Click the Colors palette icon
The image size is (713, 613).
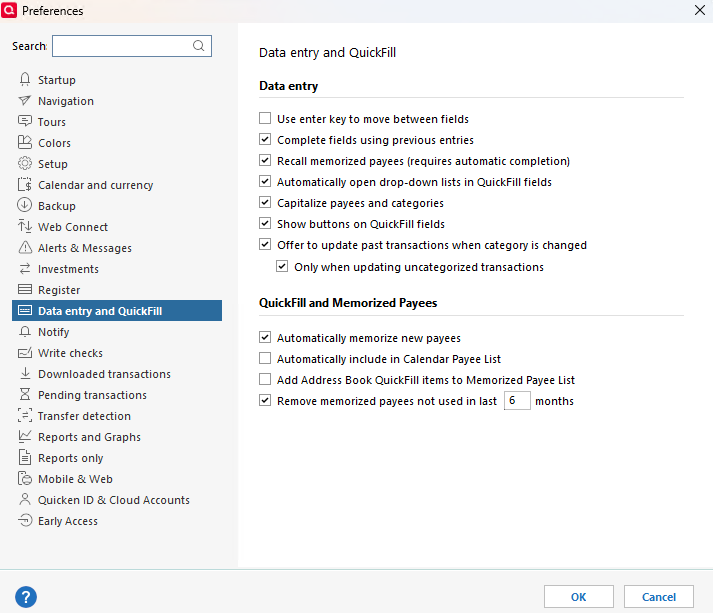coord(25,142)
